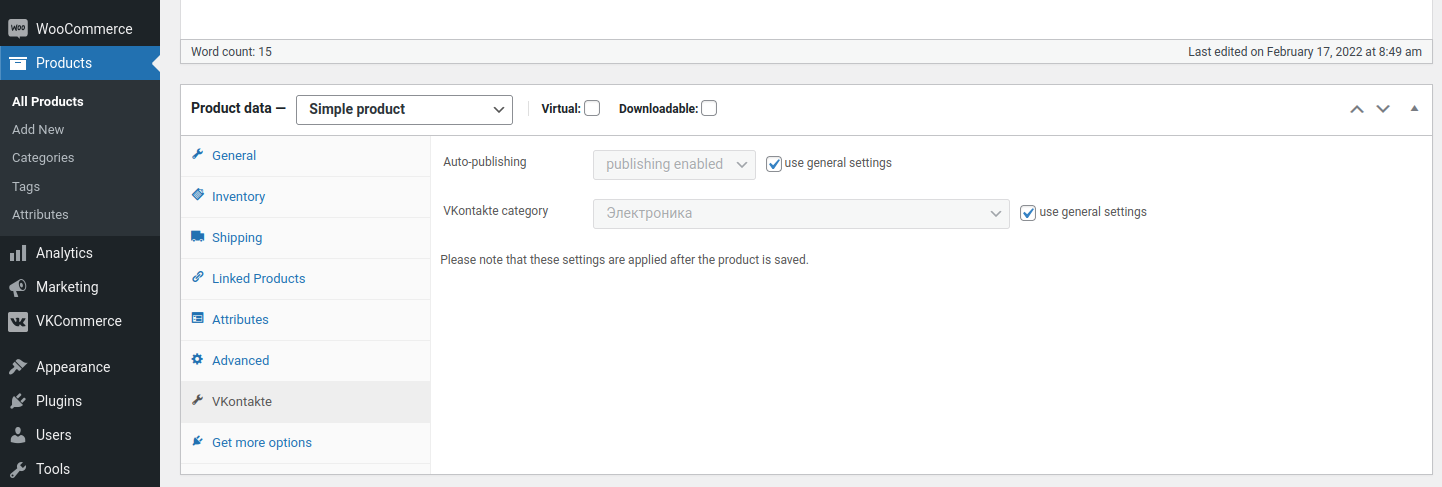Click the Auto-publishing label
Screen dimensions: 1442x487
[484, 161]
